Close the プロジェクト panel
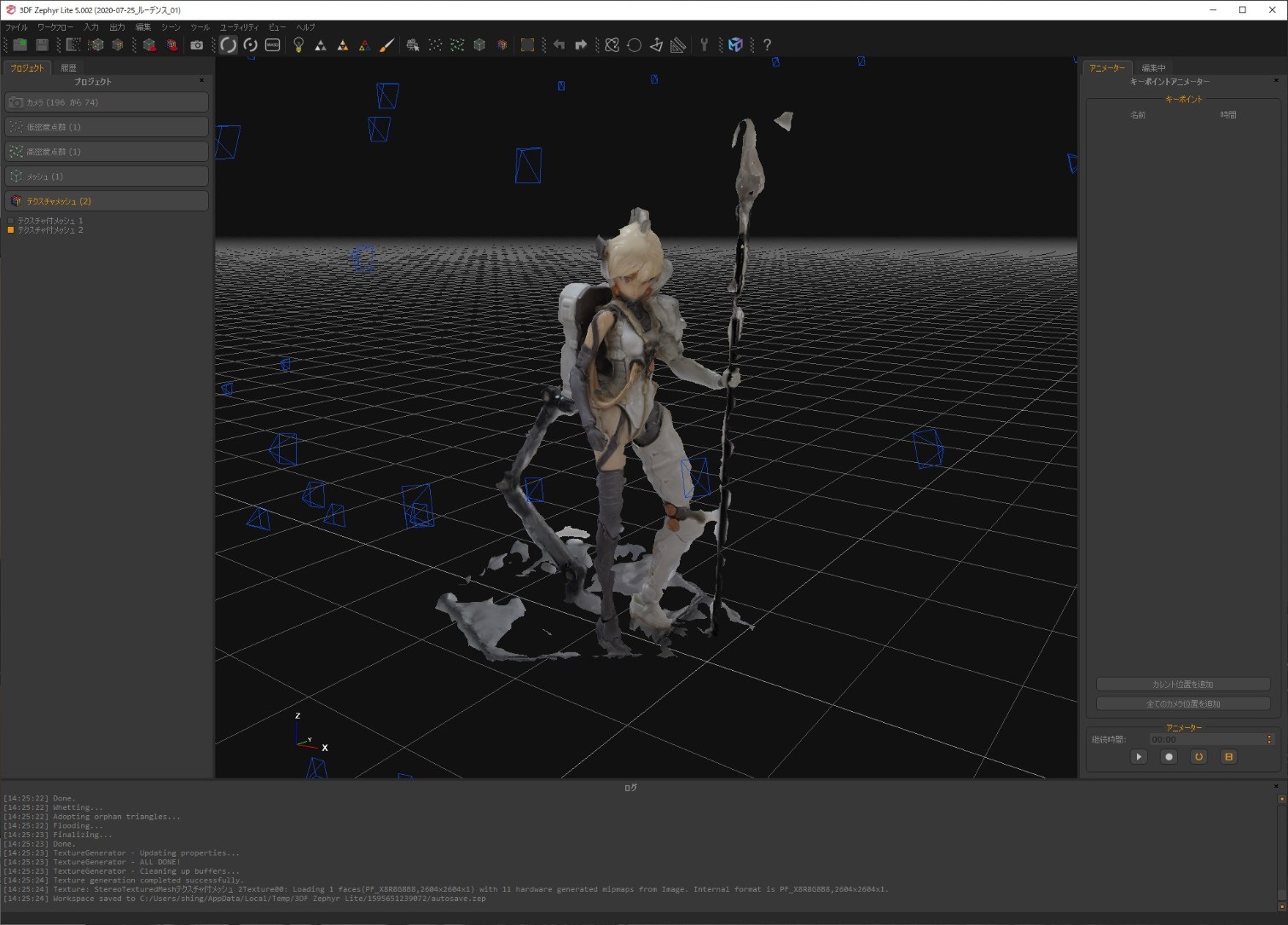This screenshot has height=925, width=1288. pyautogui.click(x=201, y=81)
